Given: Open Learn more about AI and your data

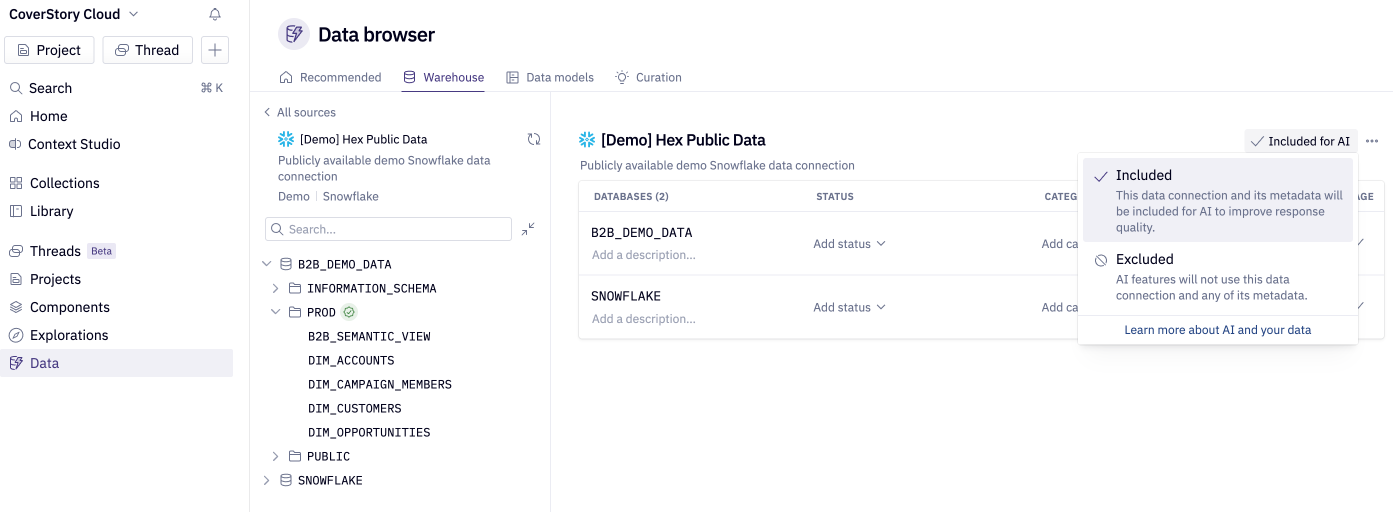Looking at the screenshot, I should (1217, 330).
